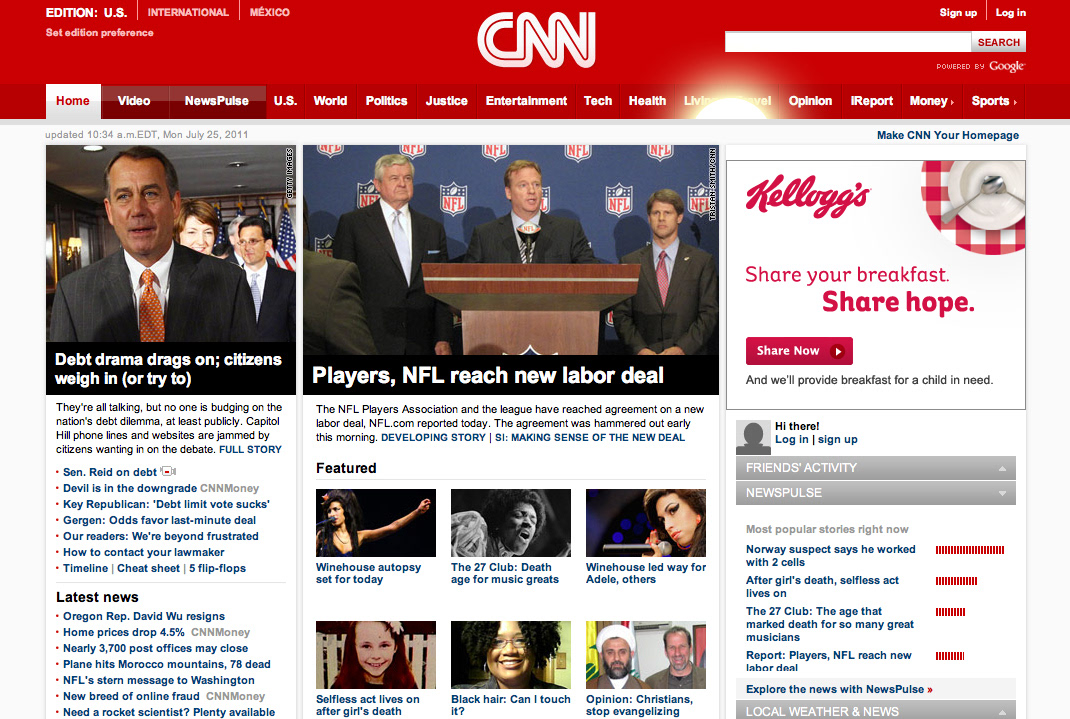Open the iReport section
Viewport: 1070px width, 719px height.
[871, 101]
